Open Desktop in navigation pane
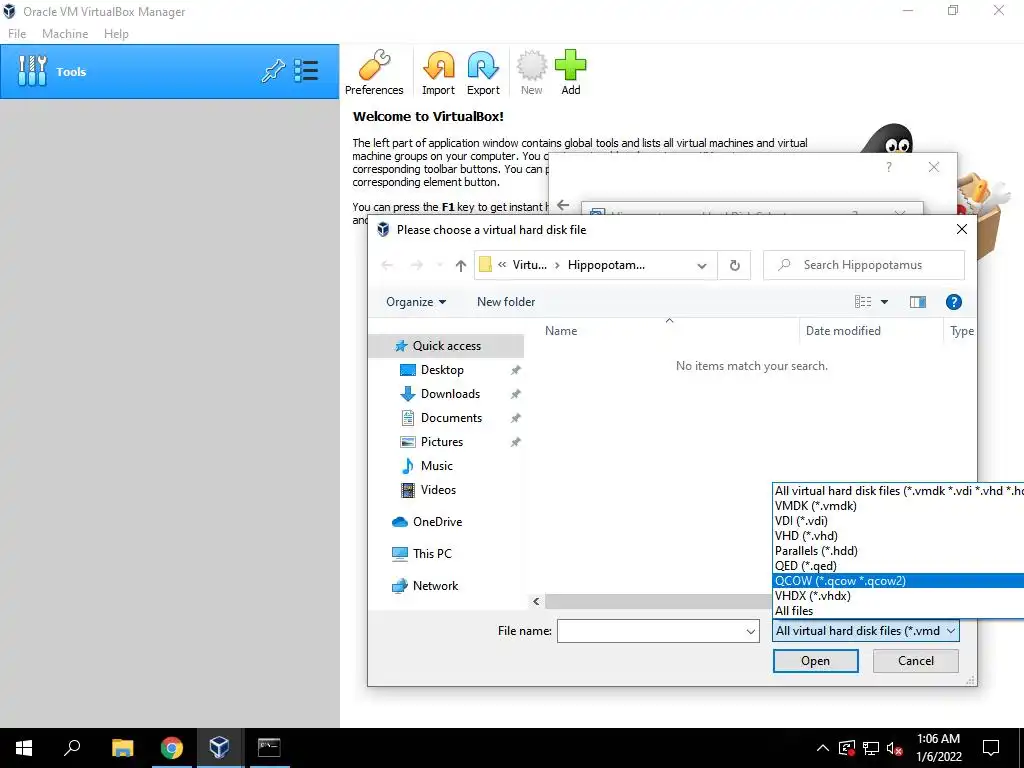This screenshot has width=1024, height=768. 442,370
